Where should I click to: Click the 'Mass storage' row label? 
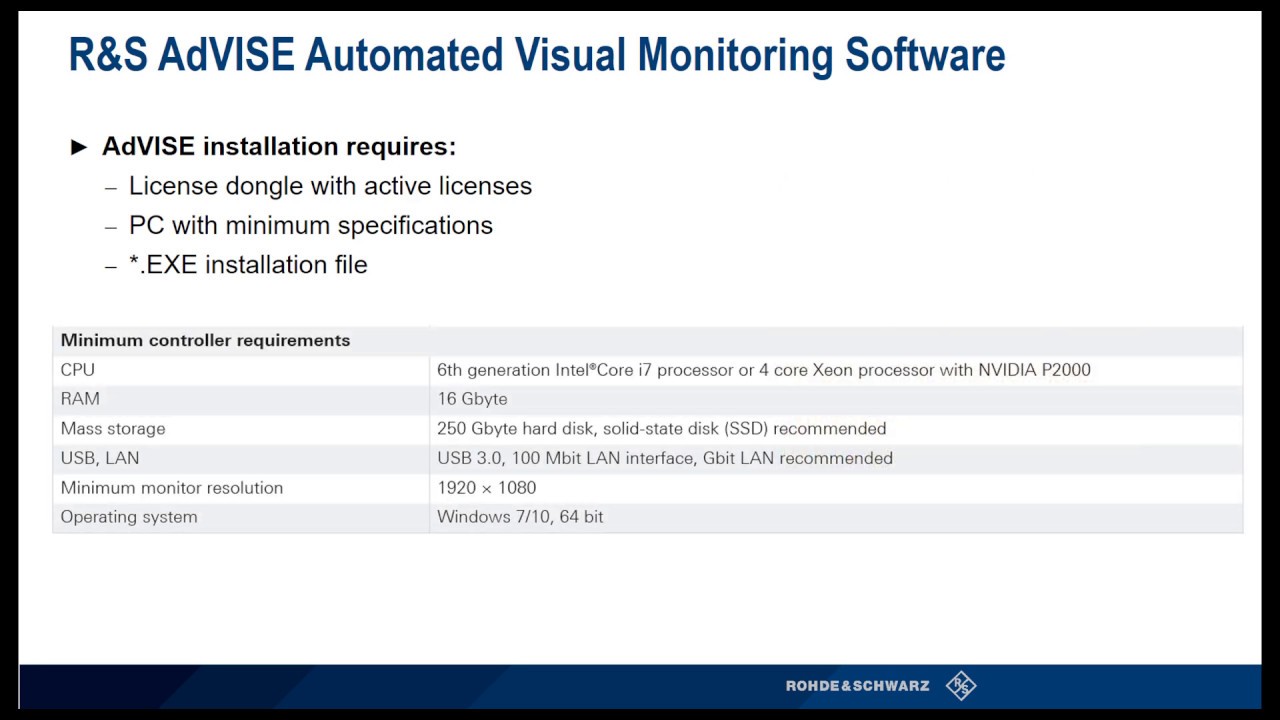[x=113, y=429]
